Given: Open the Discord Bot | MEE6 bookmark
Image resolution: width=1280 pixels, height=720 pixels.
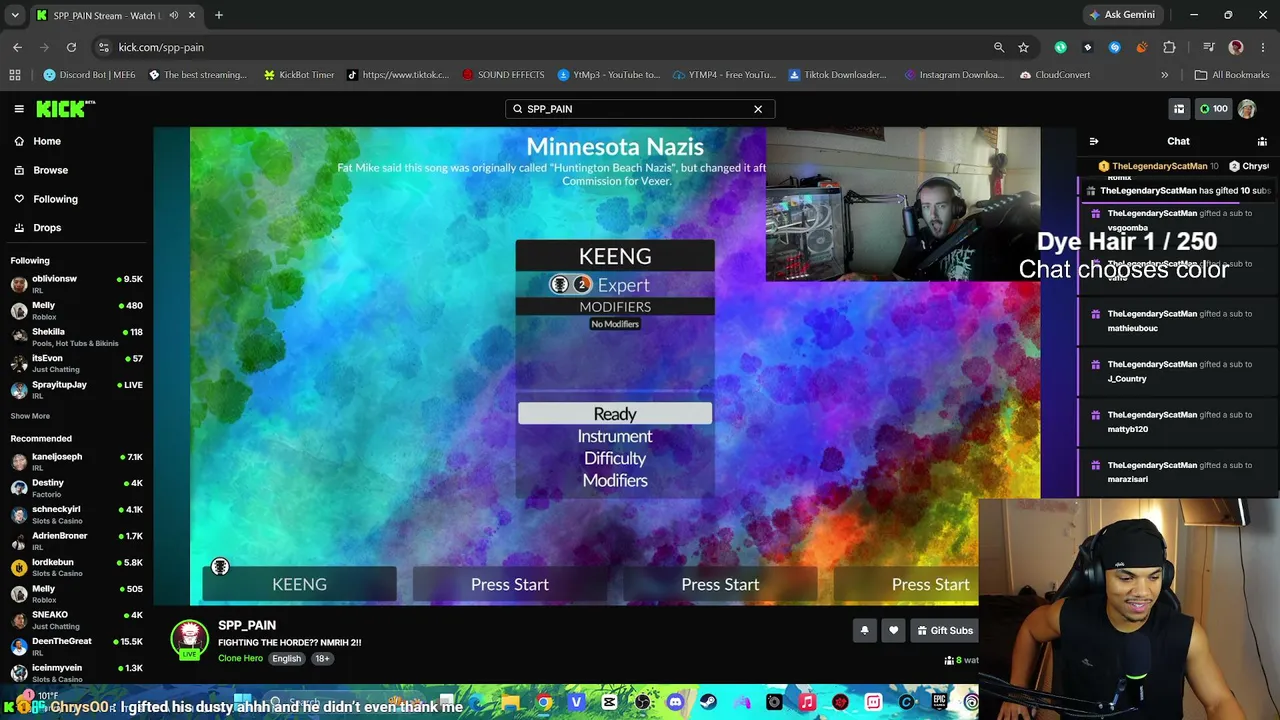Looking at the screenshot, I should (89, 75).
